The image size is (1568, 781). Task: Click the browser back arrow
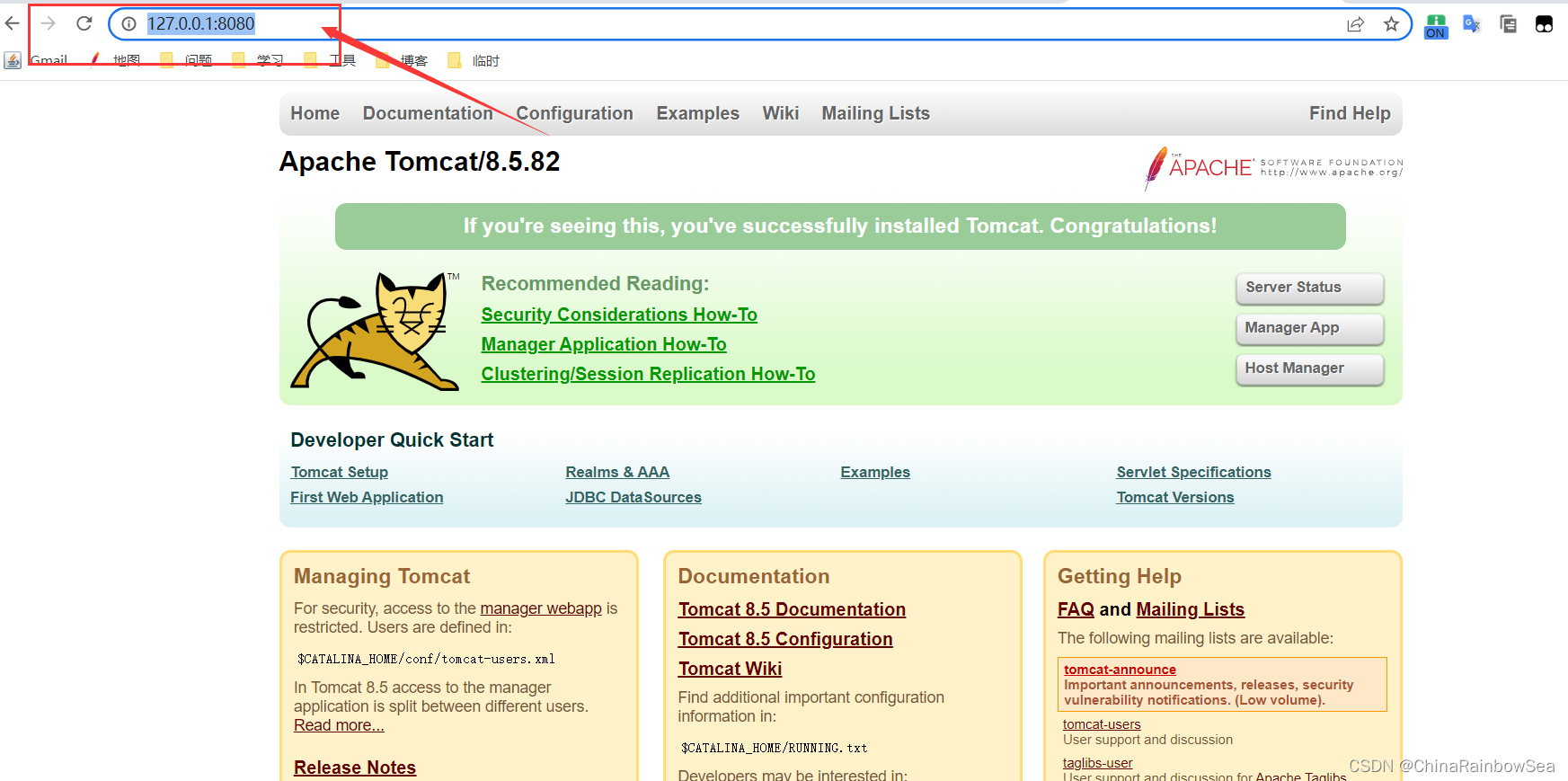(x=12, y=23)
